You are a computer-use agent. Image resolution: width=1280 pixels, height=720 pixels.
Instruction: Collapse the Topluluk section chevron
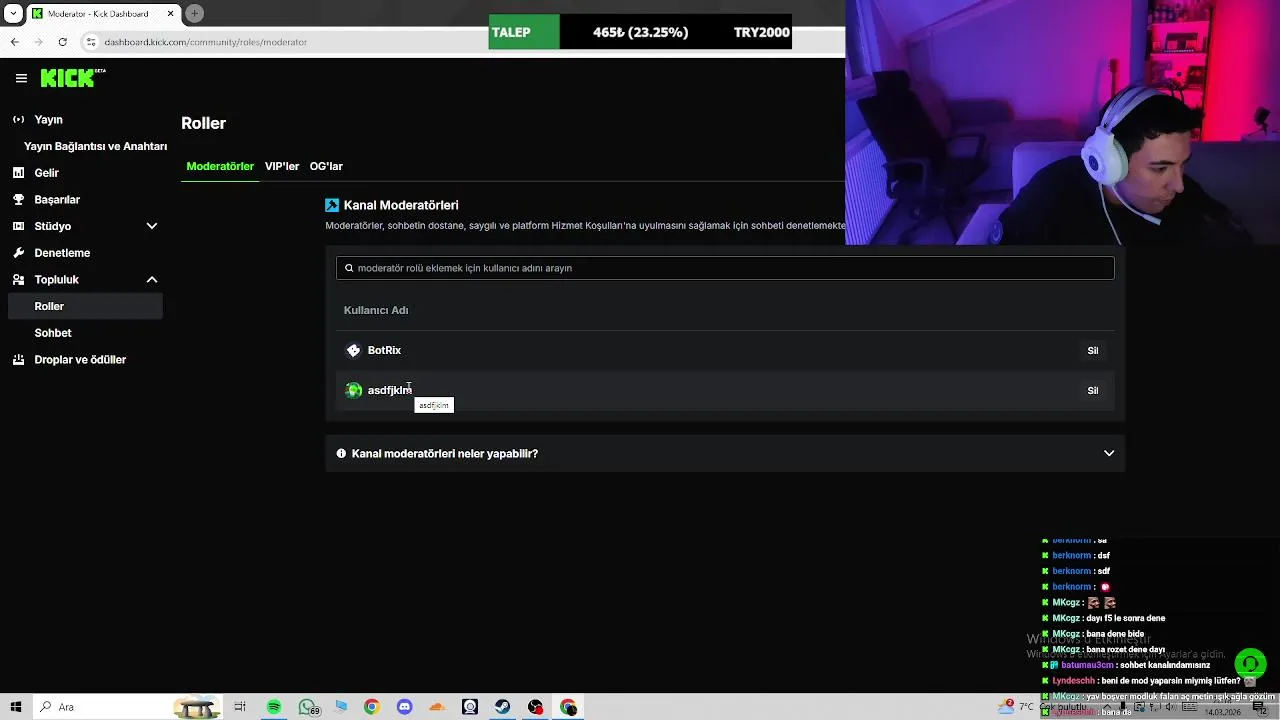tap(152, 279)
